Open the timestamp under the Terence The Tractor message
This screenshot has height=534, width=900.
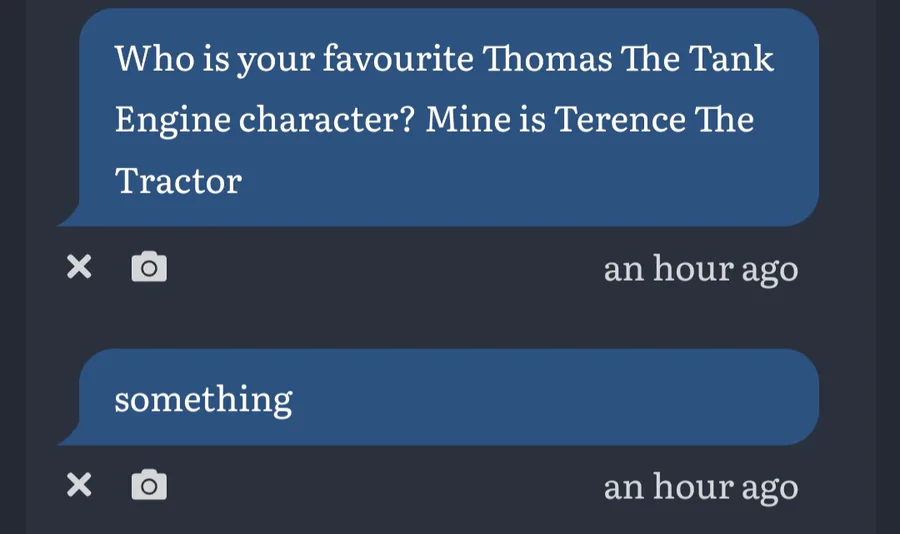coord(701,269)
